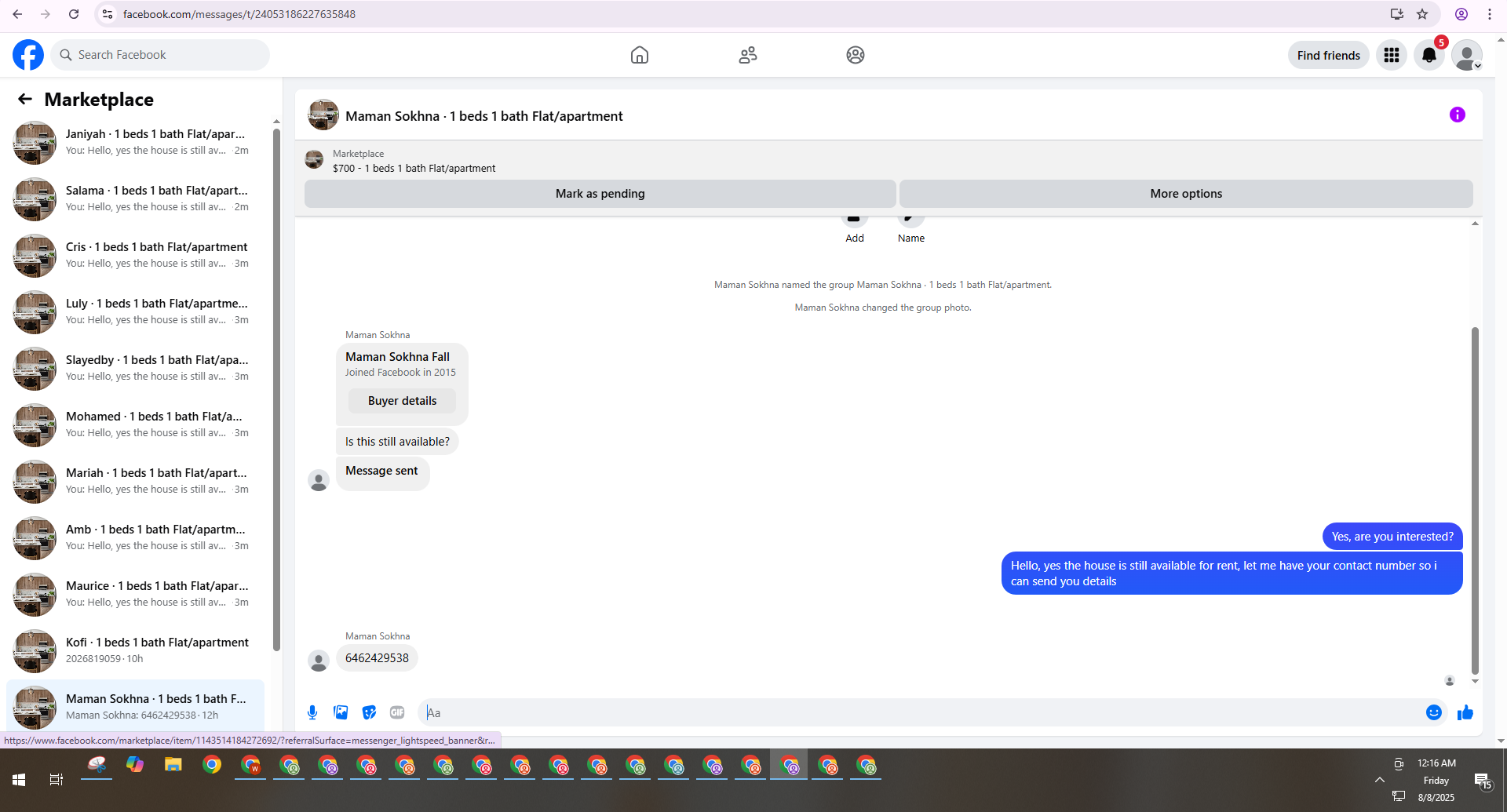Image resolution: width=1507 pixels, height=812 pixels.
Task: Click the Facebook logo icon
Action: (x=28, y=55)
